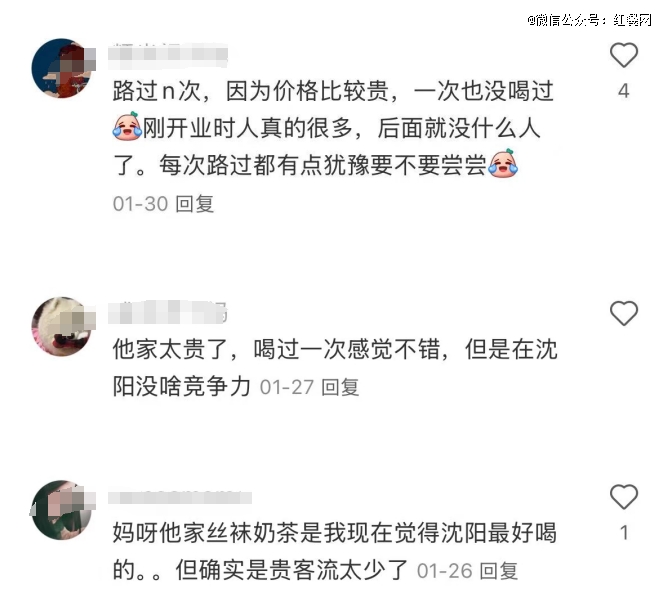
Task: Like the comment about passing by n times
Action: click(x=623, y=55)
